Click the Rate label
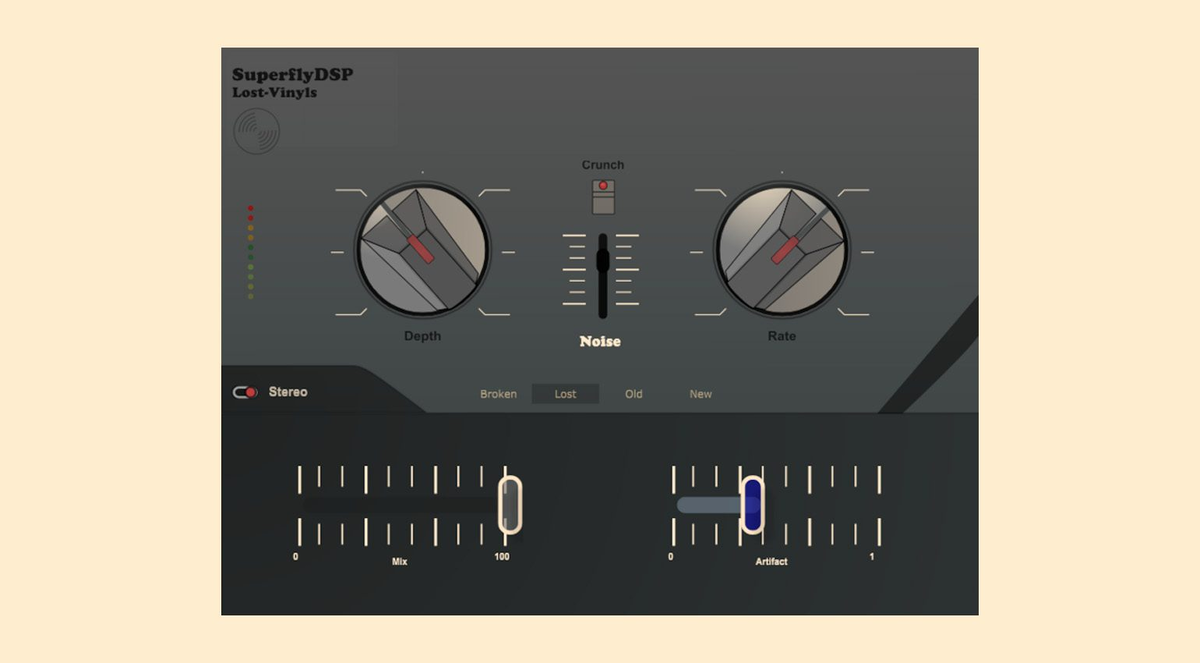The image size is (1200, 663). tap(781, 336)
